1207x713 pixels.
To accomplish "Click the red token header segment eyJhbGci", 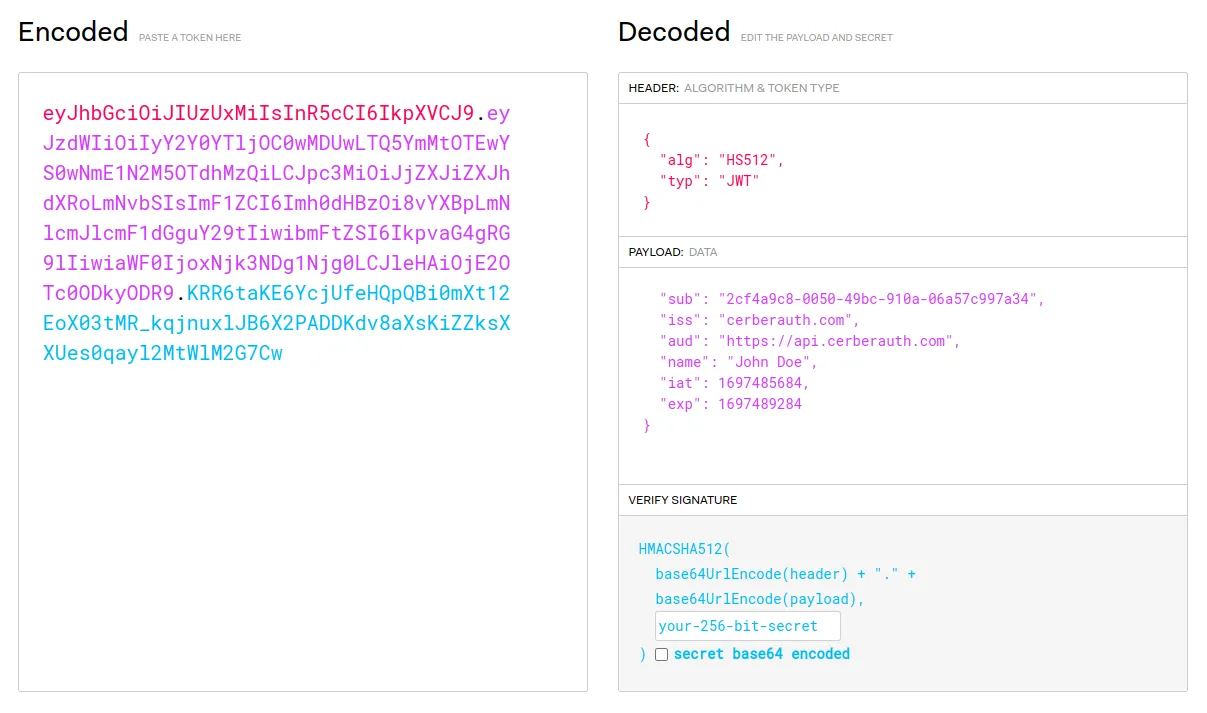I will coord(259,113).
